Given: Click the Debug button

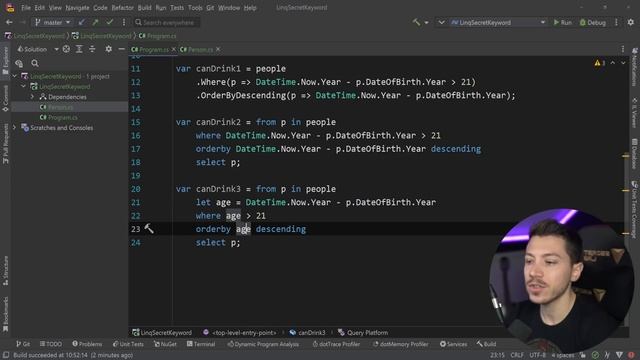Looking at the screenshot, I should click(593, 22).
